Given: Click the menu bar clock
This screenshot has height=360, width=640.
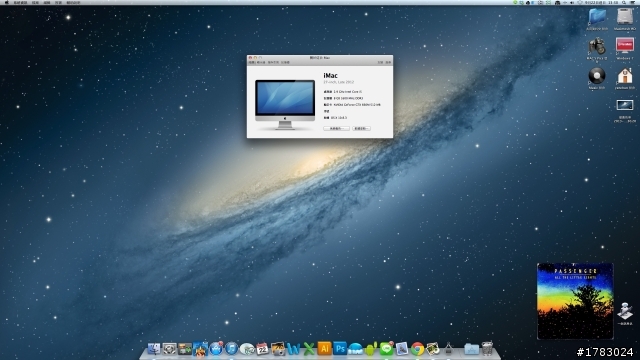Looking at the screenshot, I should (602, 2).
